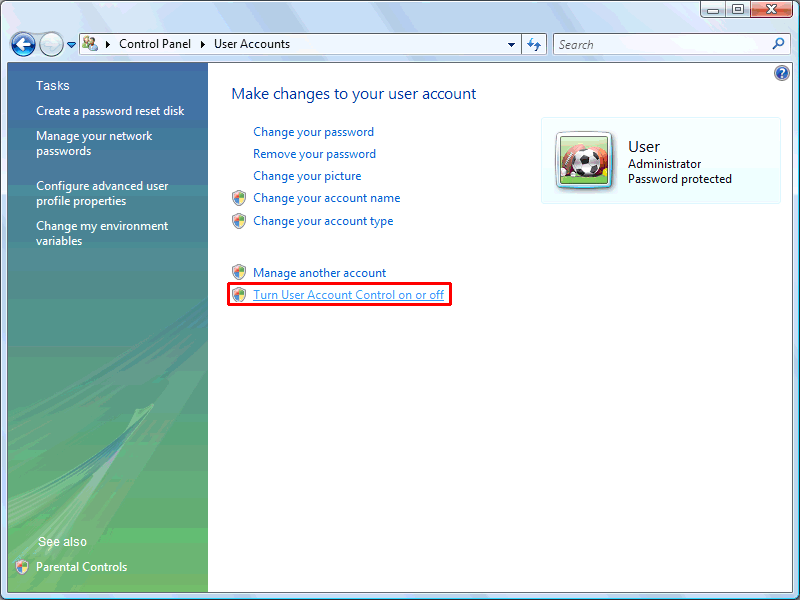Click the greyed Forward arrow button
The image size is (800, 600).
point(51,44)
